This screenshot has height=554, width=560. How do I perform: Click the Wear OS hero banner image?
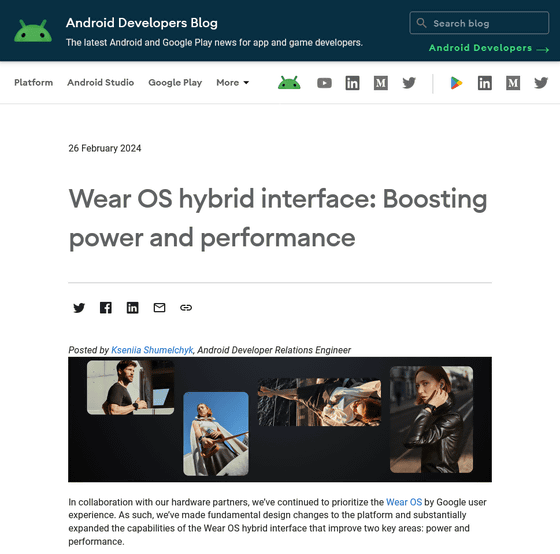tap(280, 419)
